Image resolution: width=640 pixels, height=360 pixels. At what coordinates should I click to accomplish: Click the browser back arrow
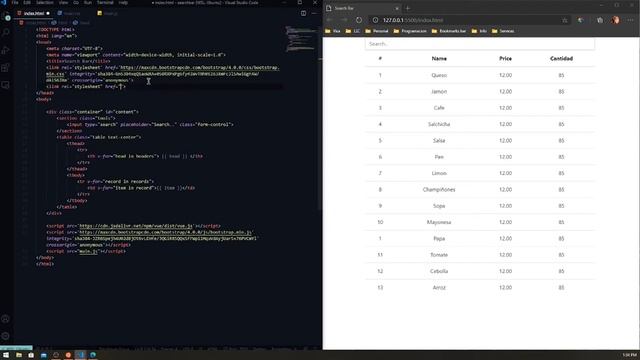330,20
